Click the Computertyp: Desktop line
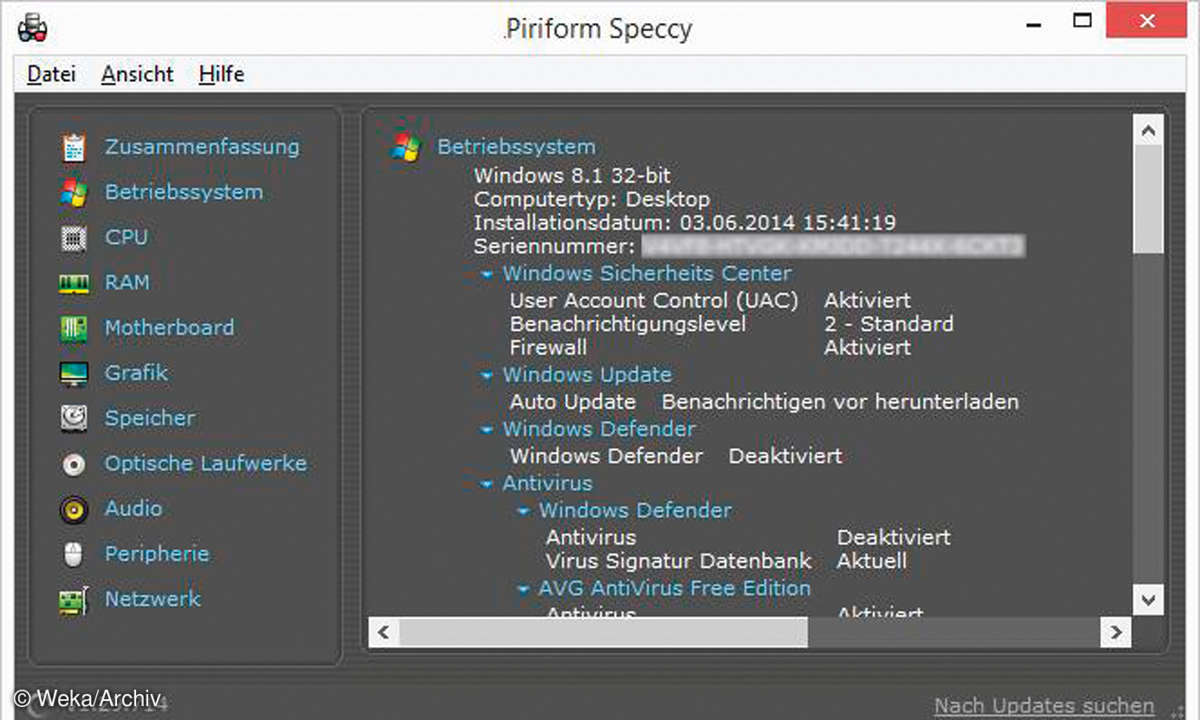Viewport: 1200px width, 720px height. pyautogui.click(x=592, y=199)
